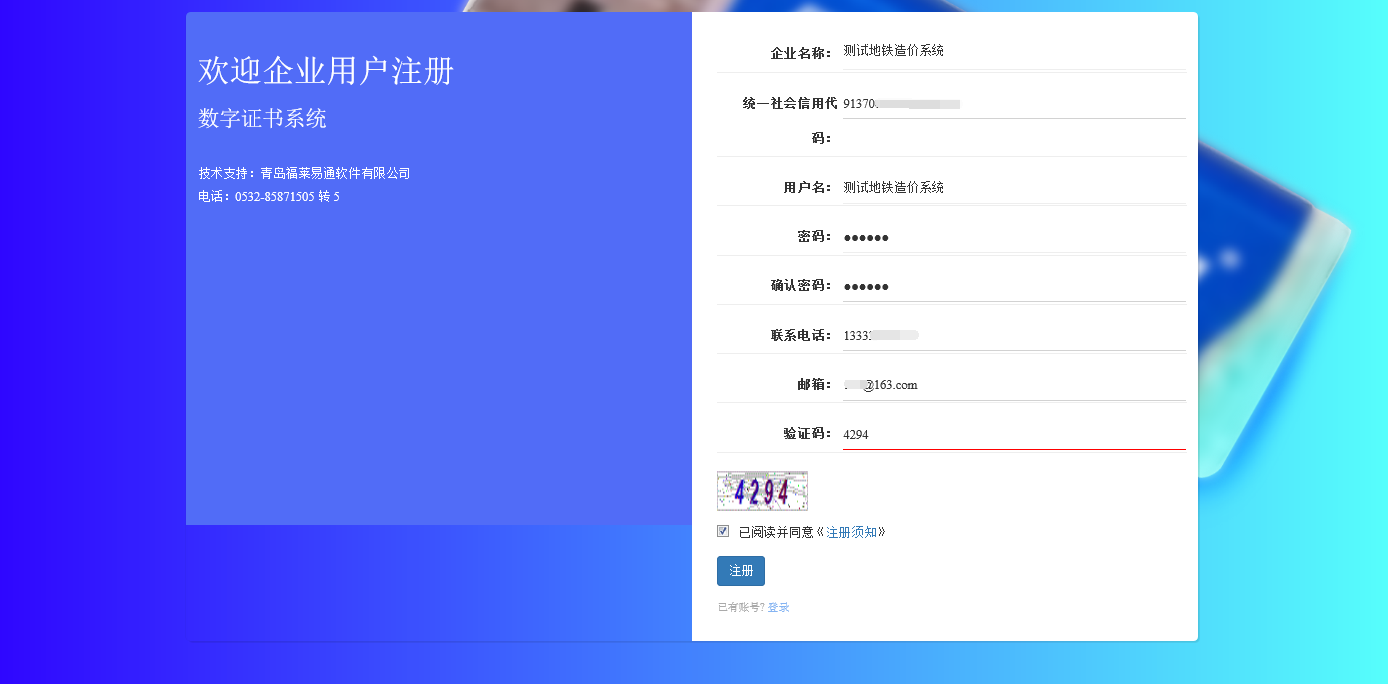Go to login via the 登录 link

click(778, 607)
